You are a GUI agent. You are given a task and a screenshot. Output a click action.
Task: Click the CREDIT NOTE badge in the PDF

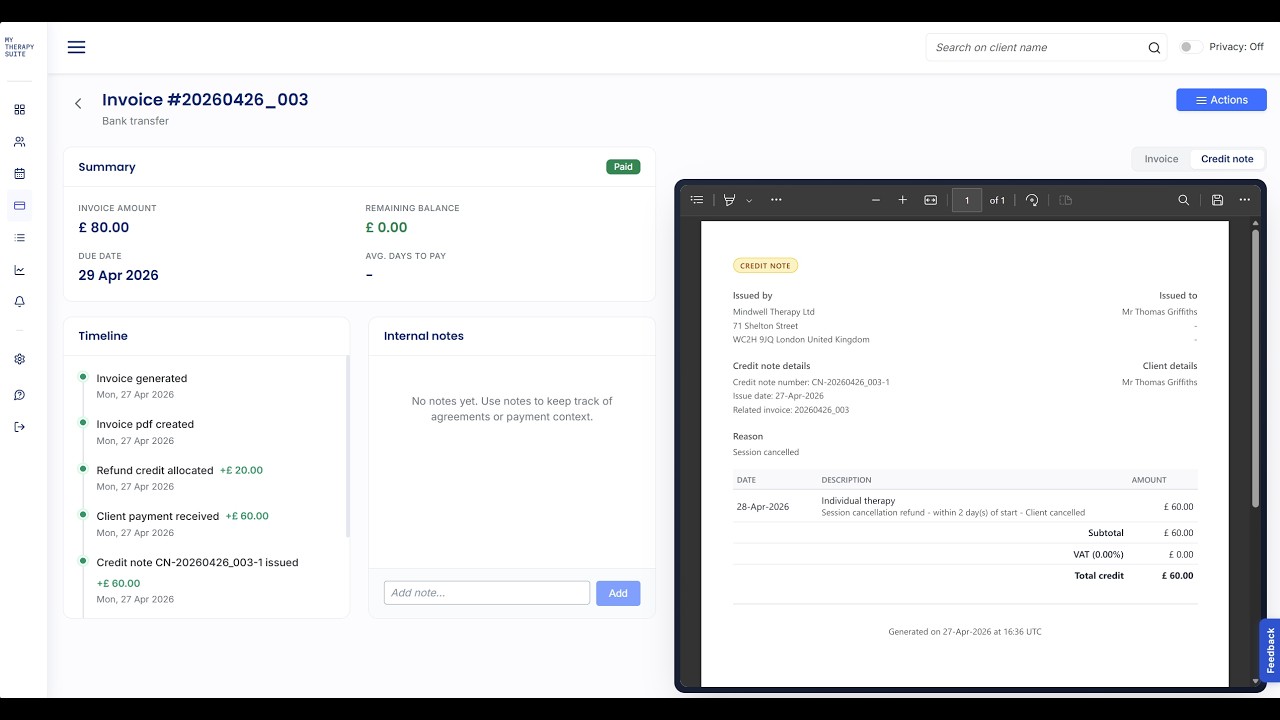pos(766,266)
